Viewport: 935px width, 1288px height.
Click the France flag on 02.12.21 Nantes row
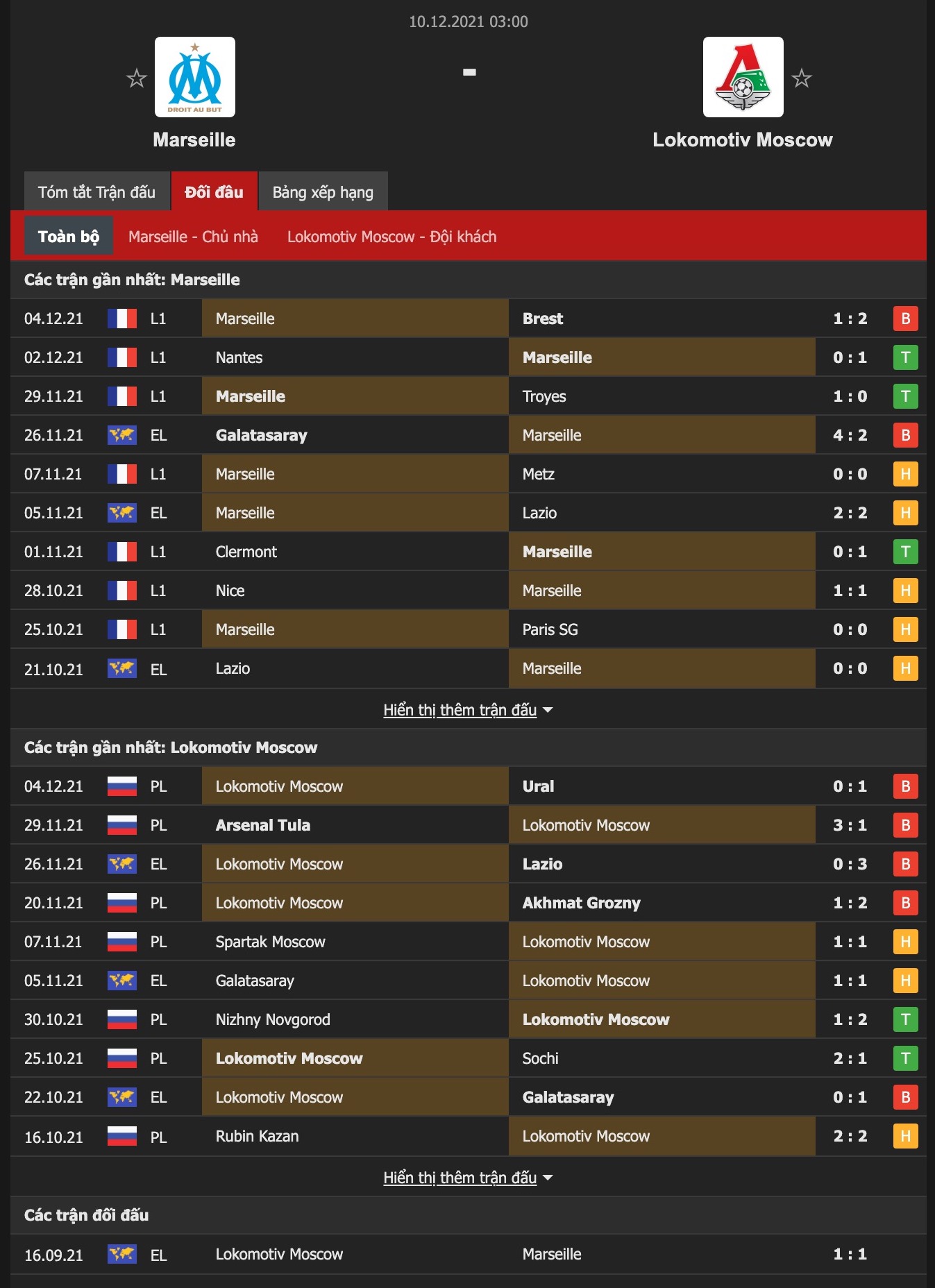(x=122, y=357)
